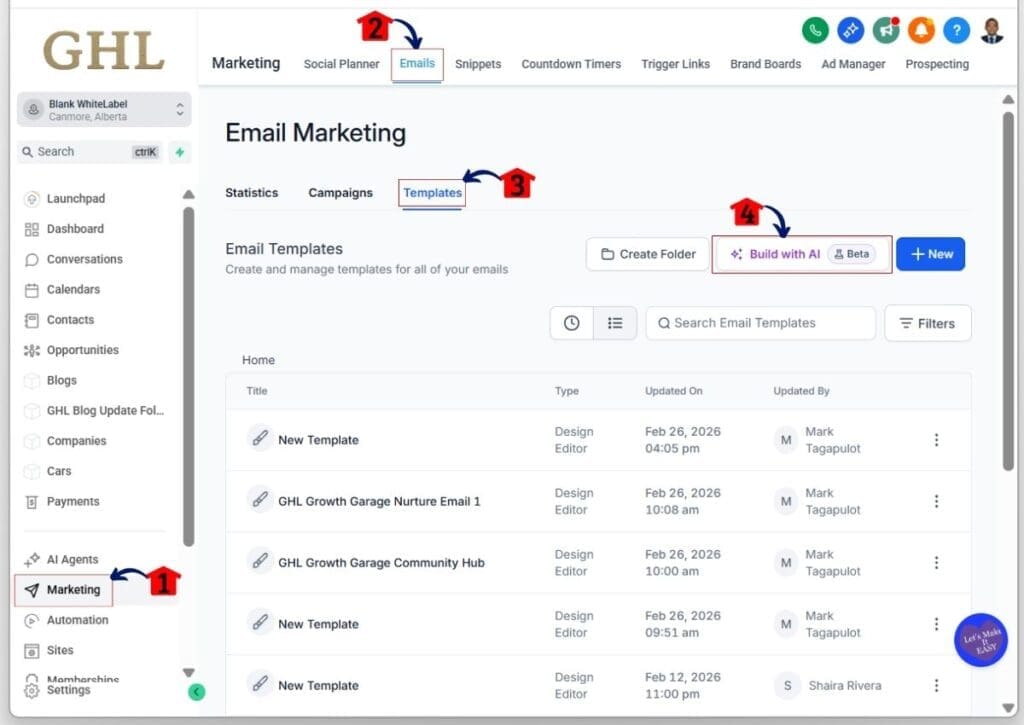Open the Snippets menu item
Screen dimensions: 1024x725
pyautogui.click(x=478, y=63)
